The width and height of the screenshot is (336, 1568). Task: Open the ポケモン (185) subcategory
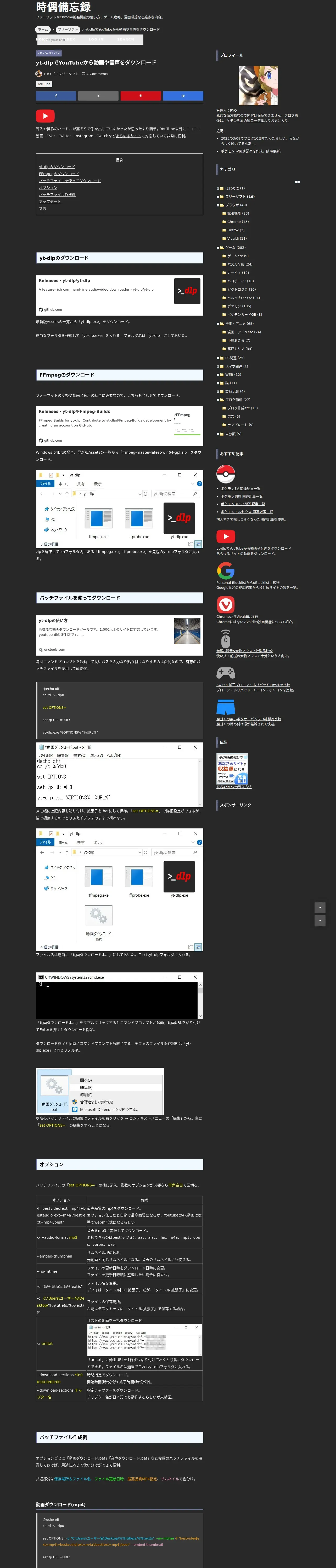tap(239, 307)
